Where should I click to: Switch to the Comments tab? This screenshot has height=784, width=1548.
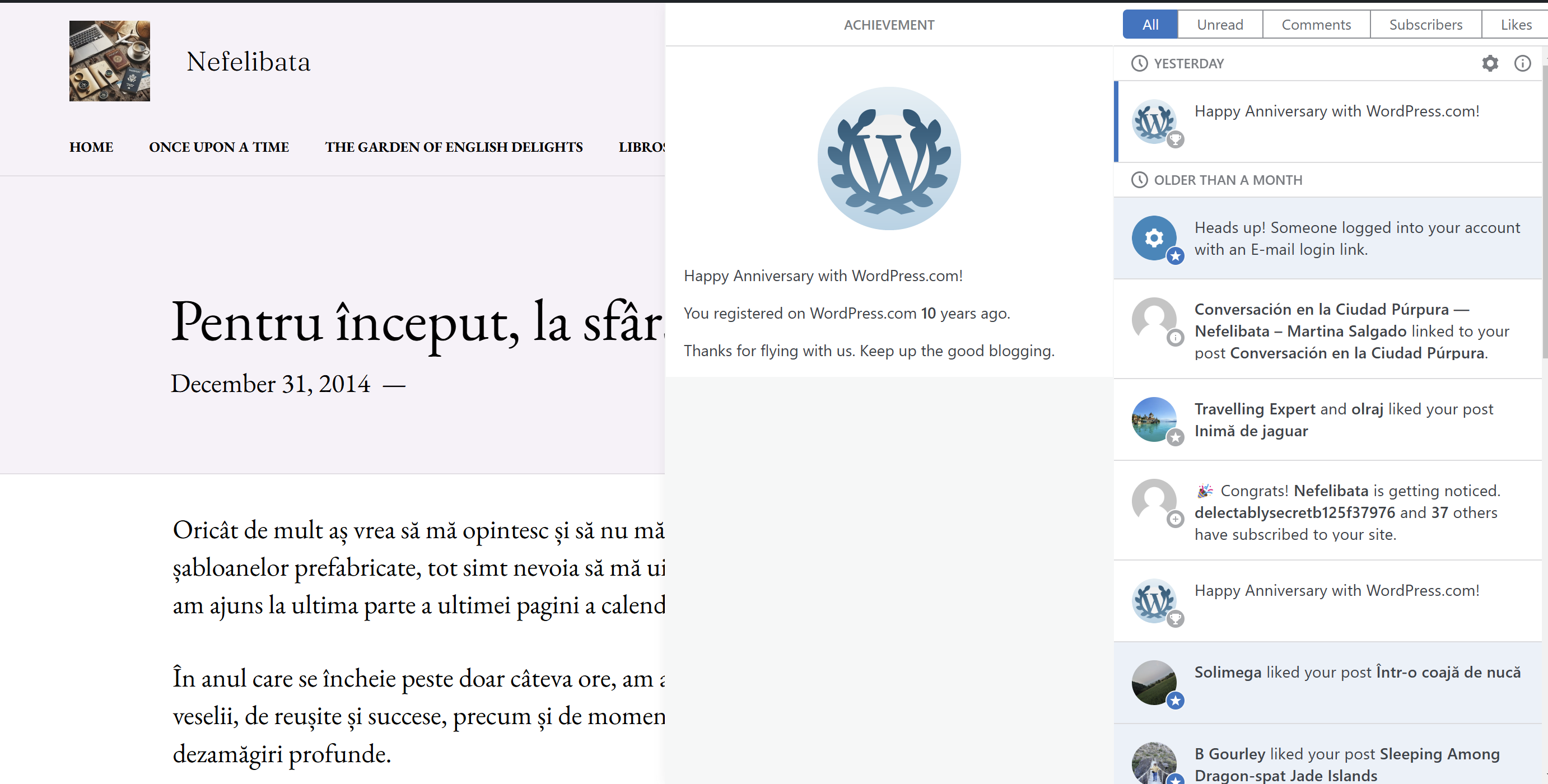pyautogui.click(x=1316, y=25)
